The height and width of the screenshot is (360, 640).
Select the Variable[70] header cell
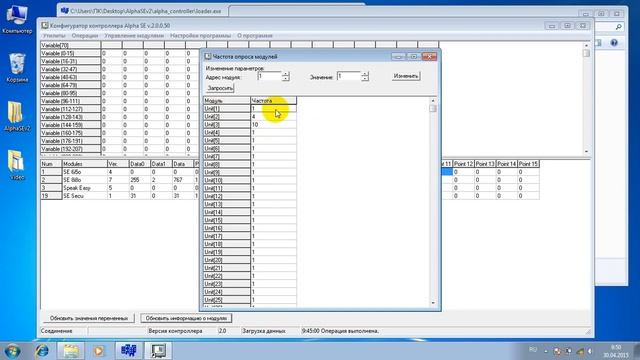[70, 45]
